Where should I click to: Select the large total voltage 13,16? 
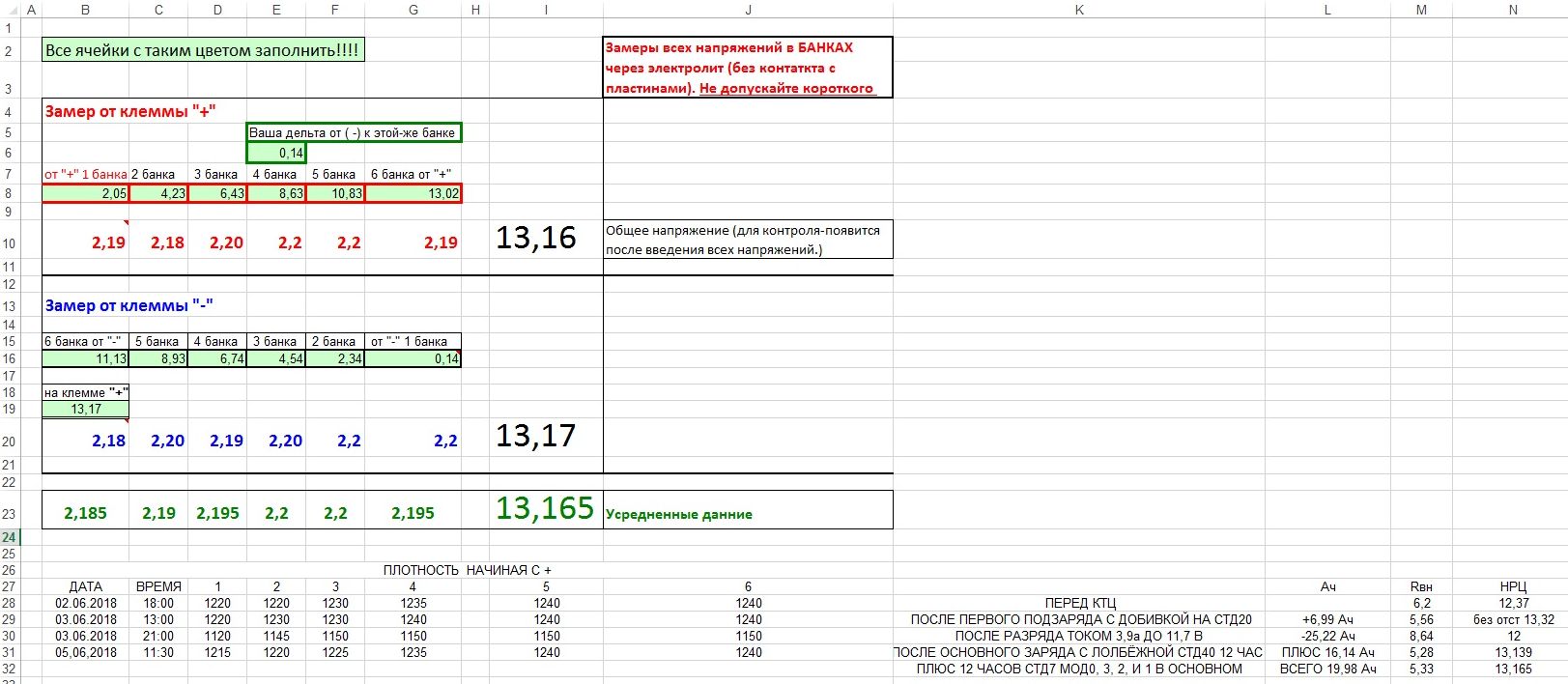point(536,238)
